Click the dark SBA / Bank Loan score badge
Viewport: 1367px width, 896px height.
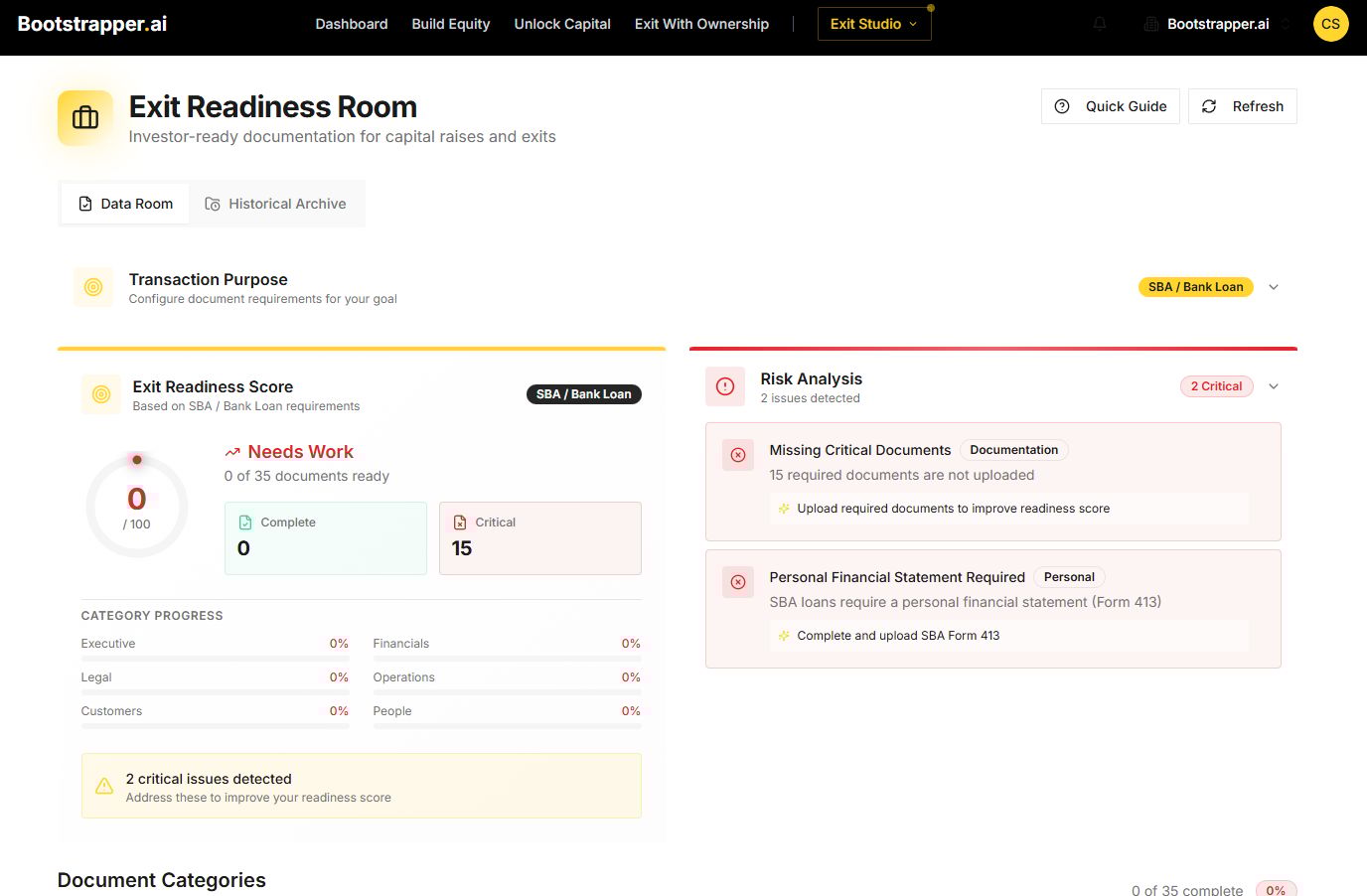tap(583, 394)
